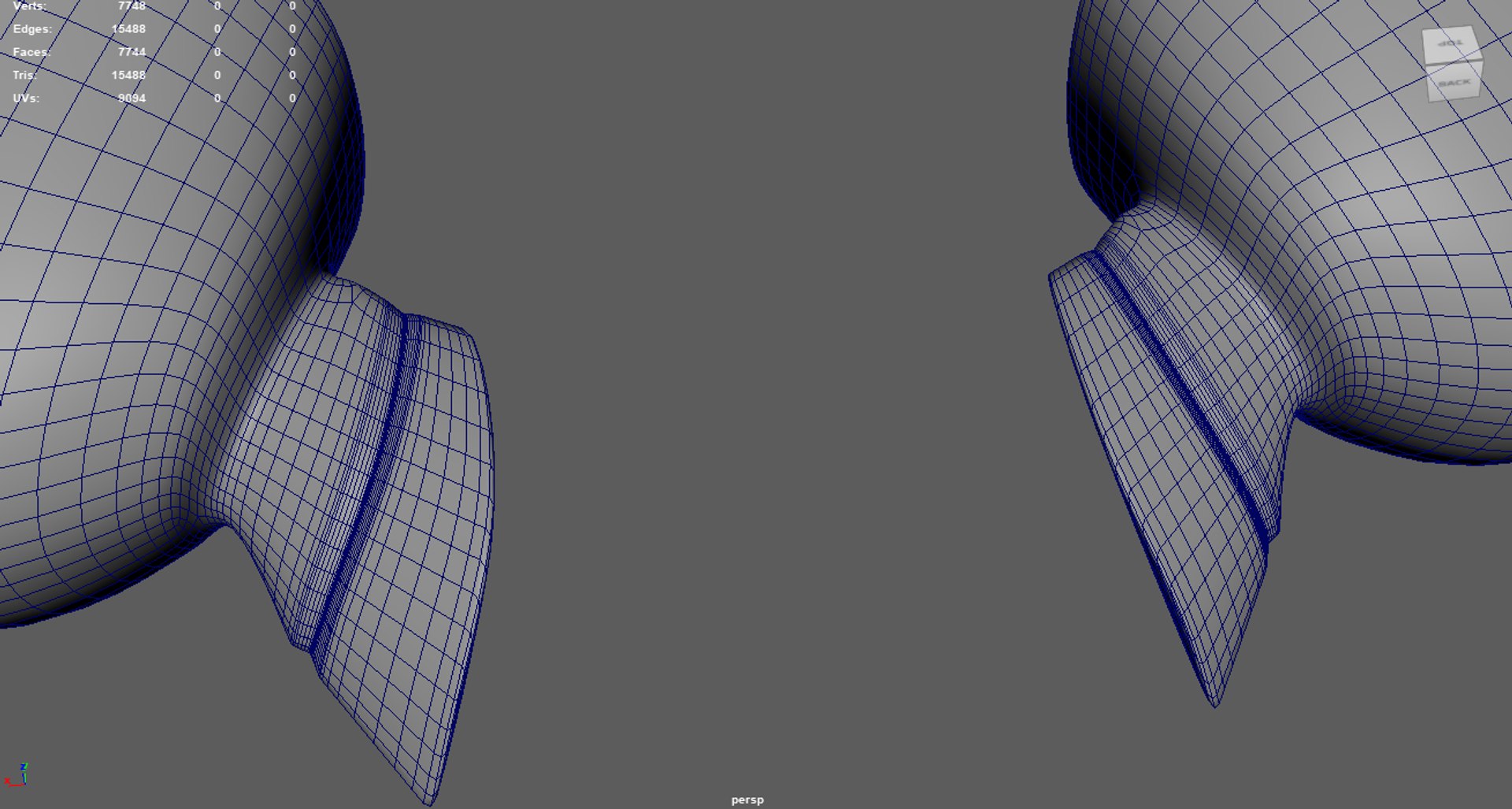Click the XYZ axis orientation gizmo
1512x809 pixels.
17,774
